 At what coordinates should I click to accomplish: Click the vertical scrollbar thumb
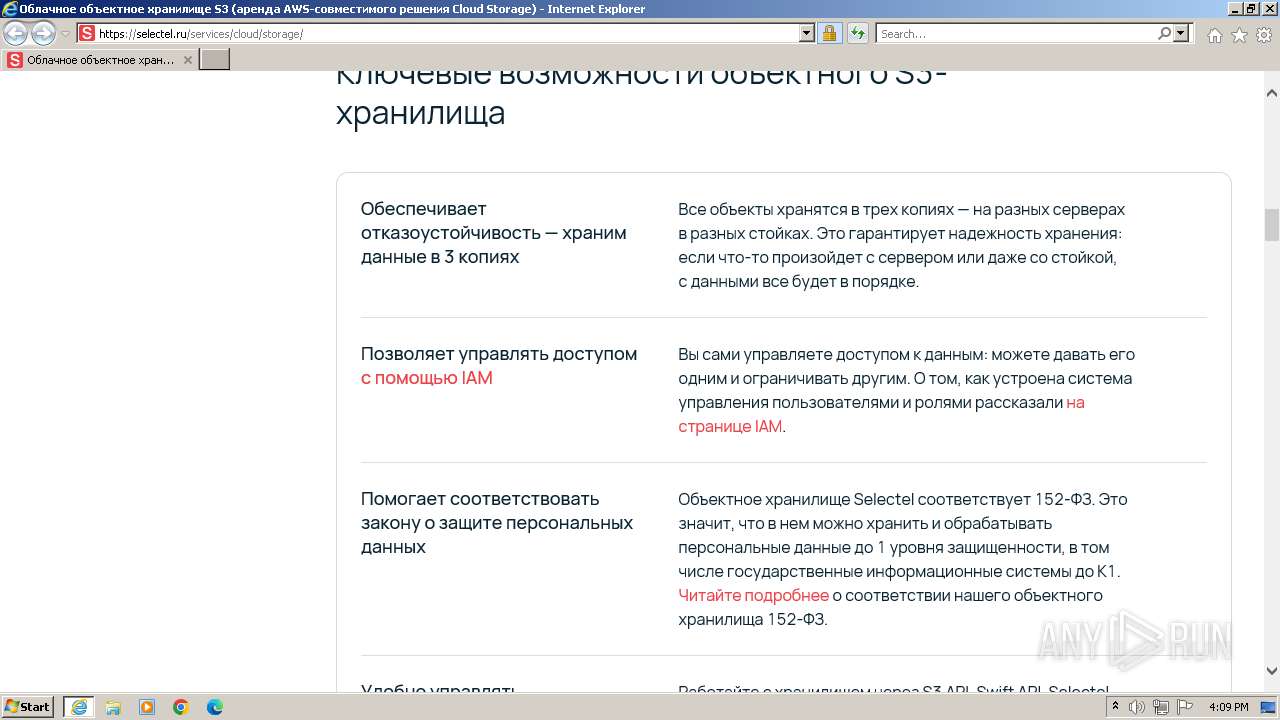click(x=1272, y=225)
